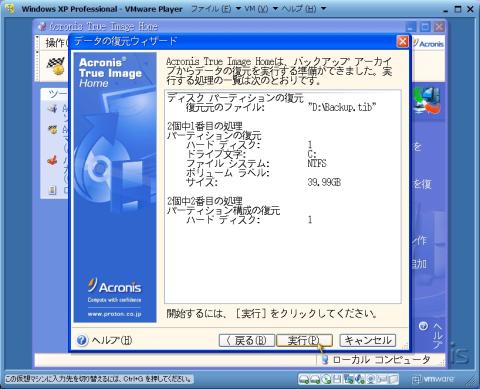Open the 操作 menu in Acronis main window
Viewport: 480px width, 389px height.
[56, 43]
